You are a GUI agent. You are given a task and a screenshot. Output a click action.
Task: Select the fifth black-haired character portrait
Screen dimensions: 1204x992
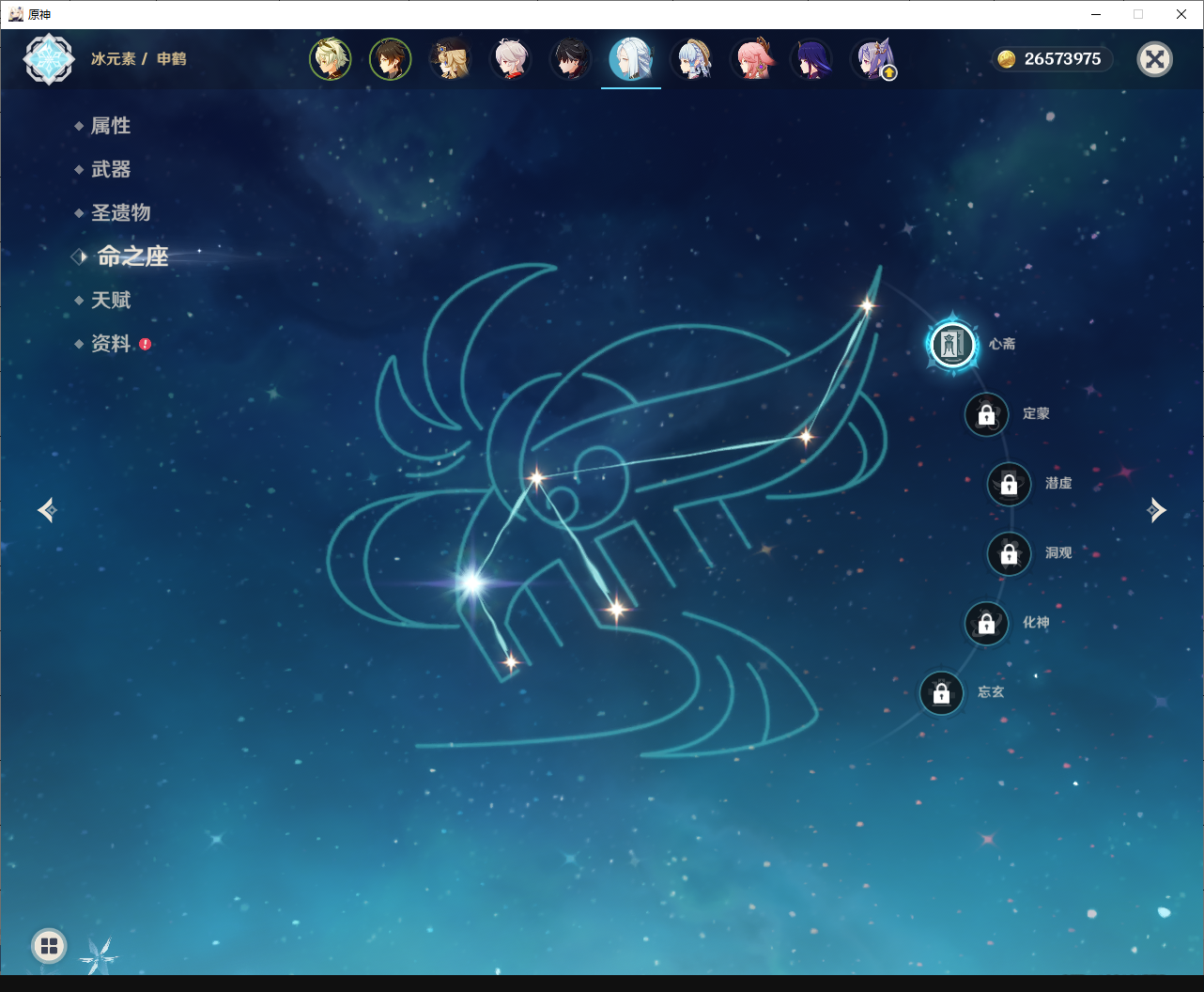[570, 59]
